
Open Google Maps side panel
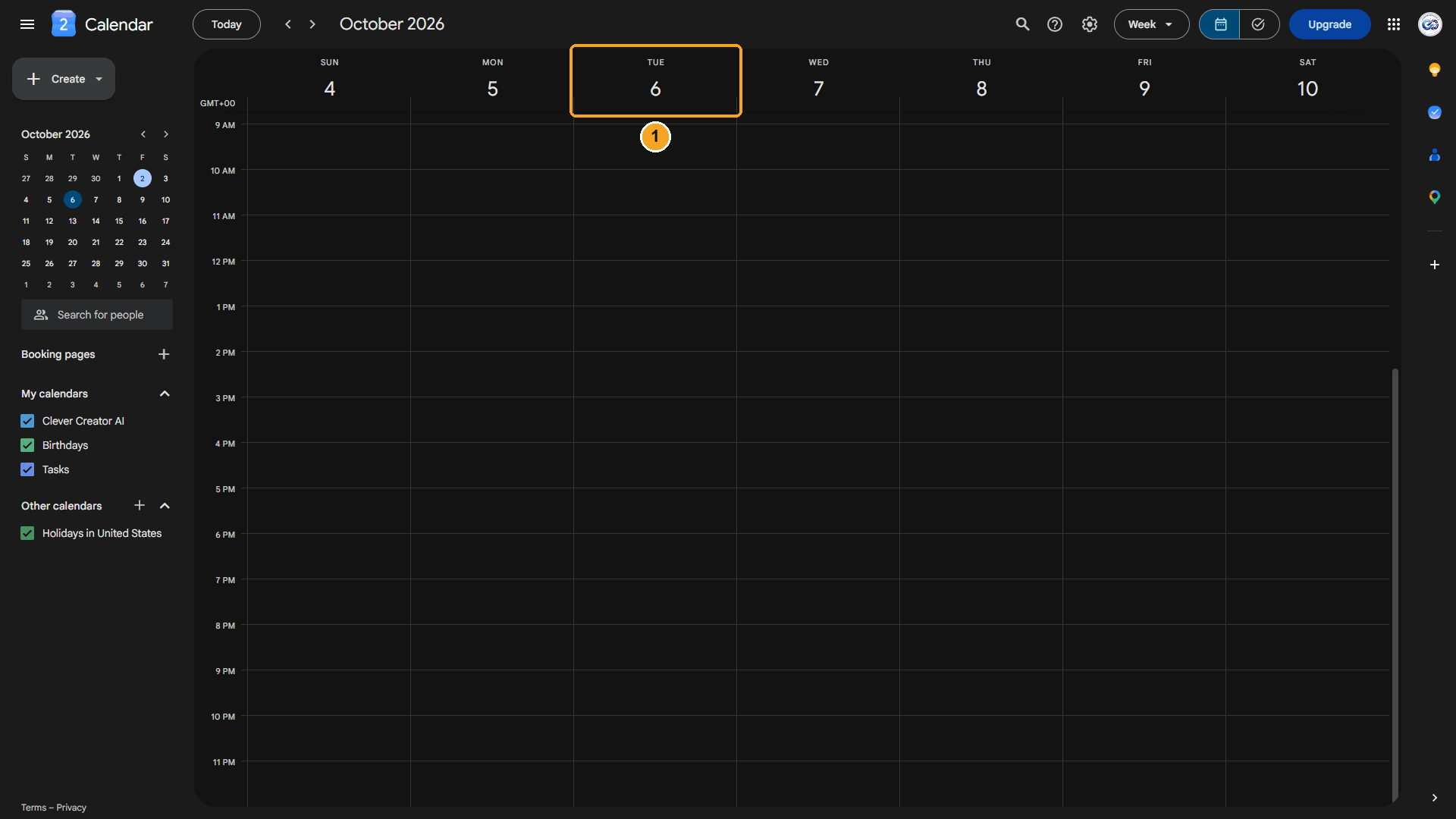[x=1435, y=197]
